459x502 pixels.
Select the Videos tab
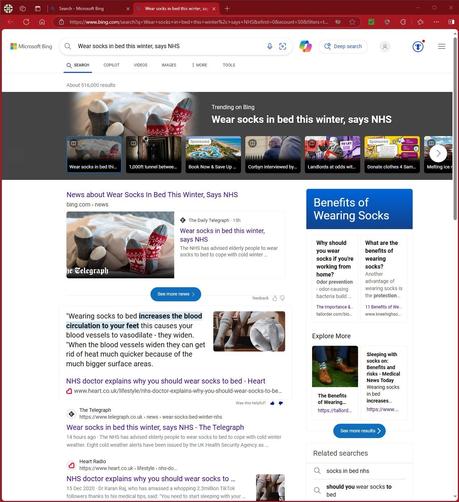140,65
